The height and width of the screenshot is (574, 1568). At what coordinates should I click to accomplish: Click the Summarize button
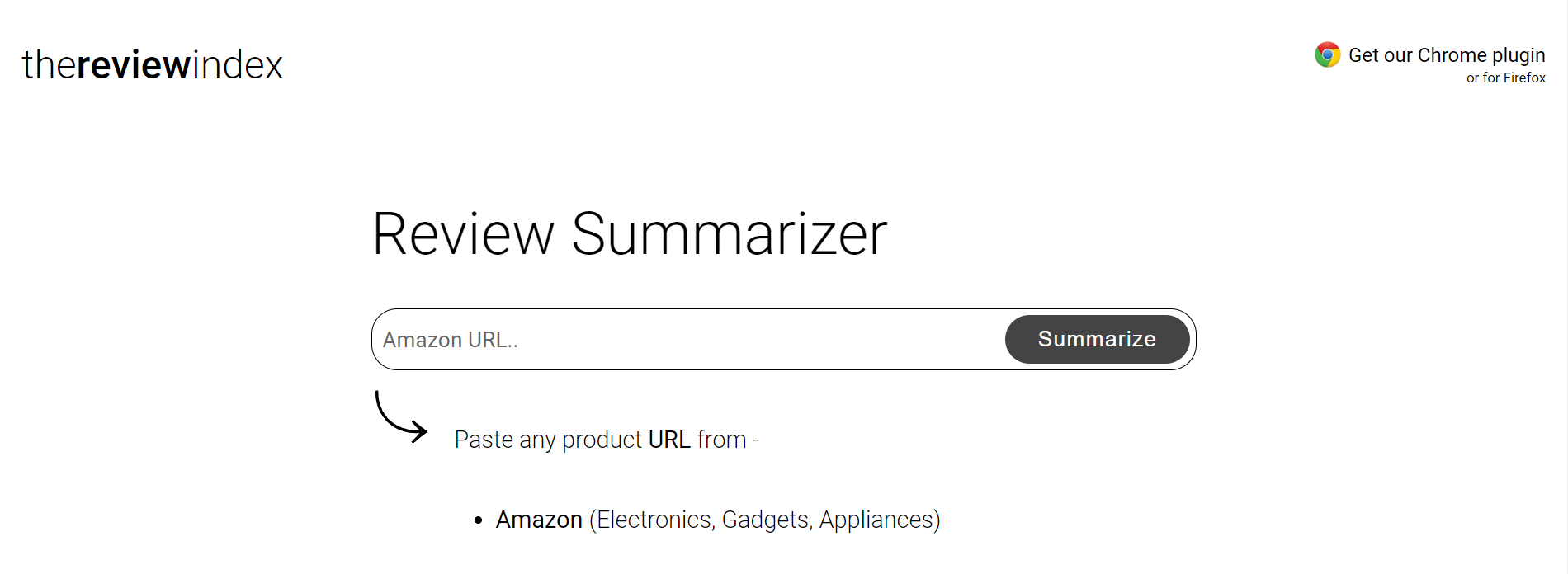pyautogui.click(x=1097, y=339)
